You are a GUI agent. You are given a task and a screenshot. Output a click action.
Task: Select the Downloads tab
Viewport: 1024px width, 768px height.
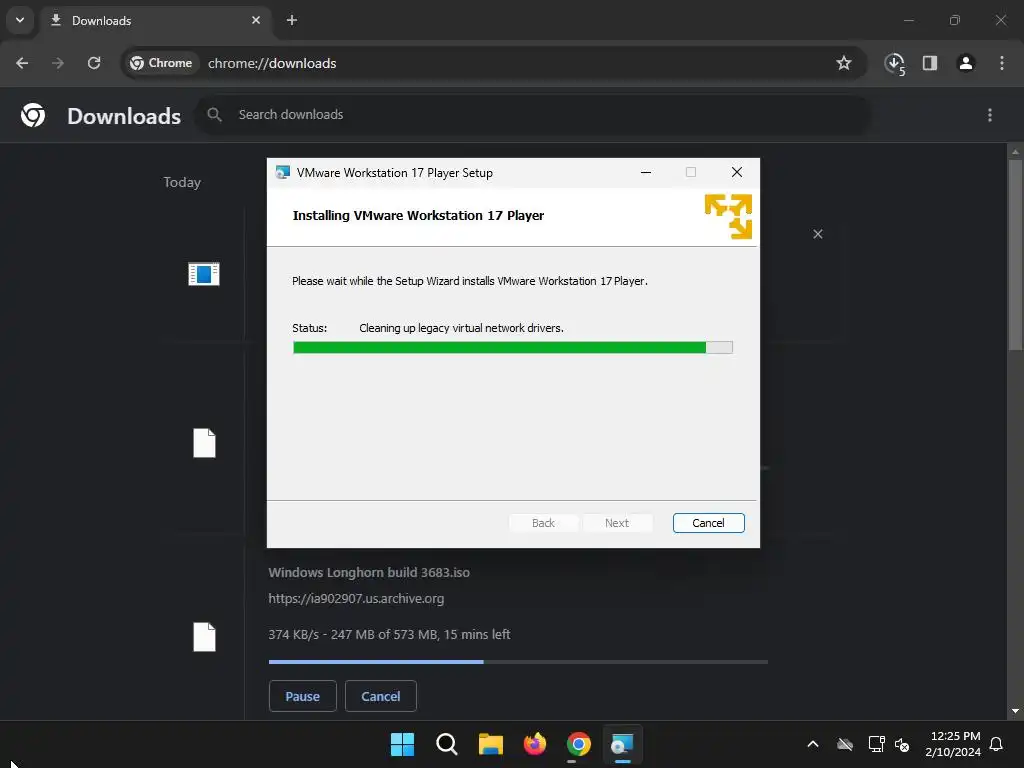155,21
